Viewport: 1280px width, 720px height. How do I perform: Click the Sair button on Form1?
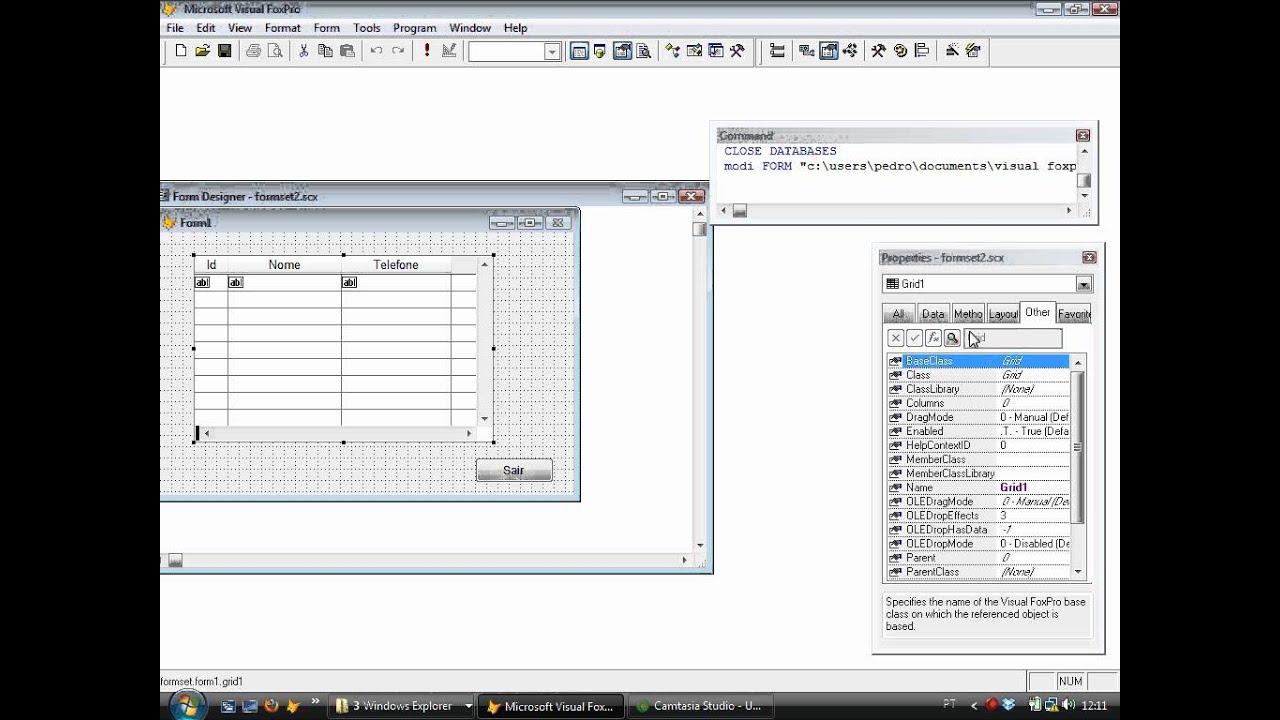point(514,471)
